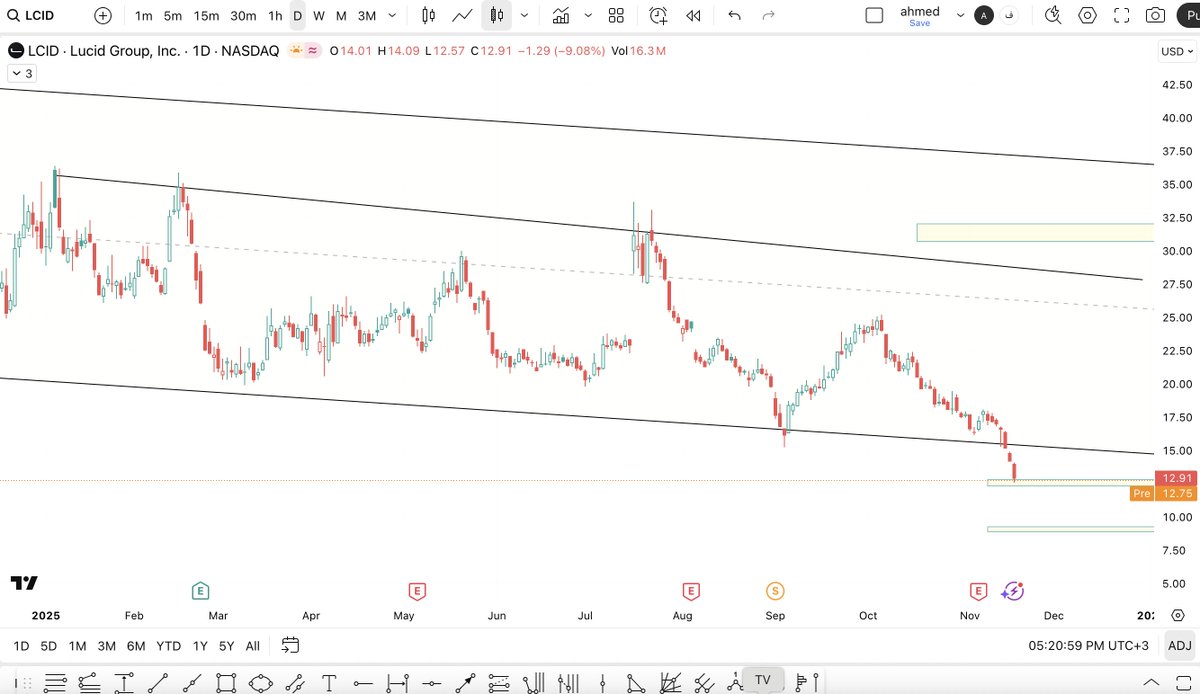Create a price alert
This screenshot has height=694, width=1200.
coord(658,15)
